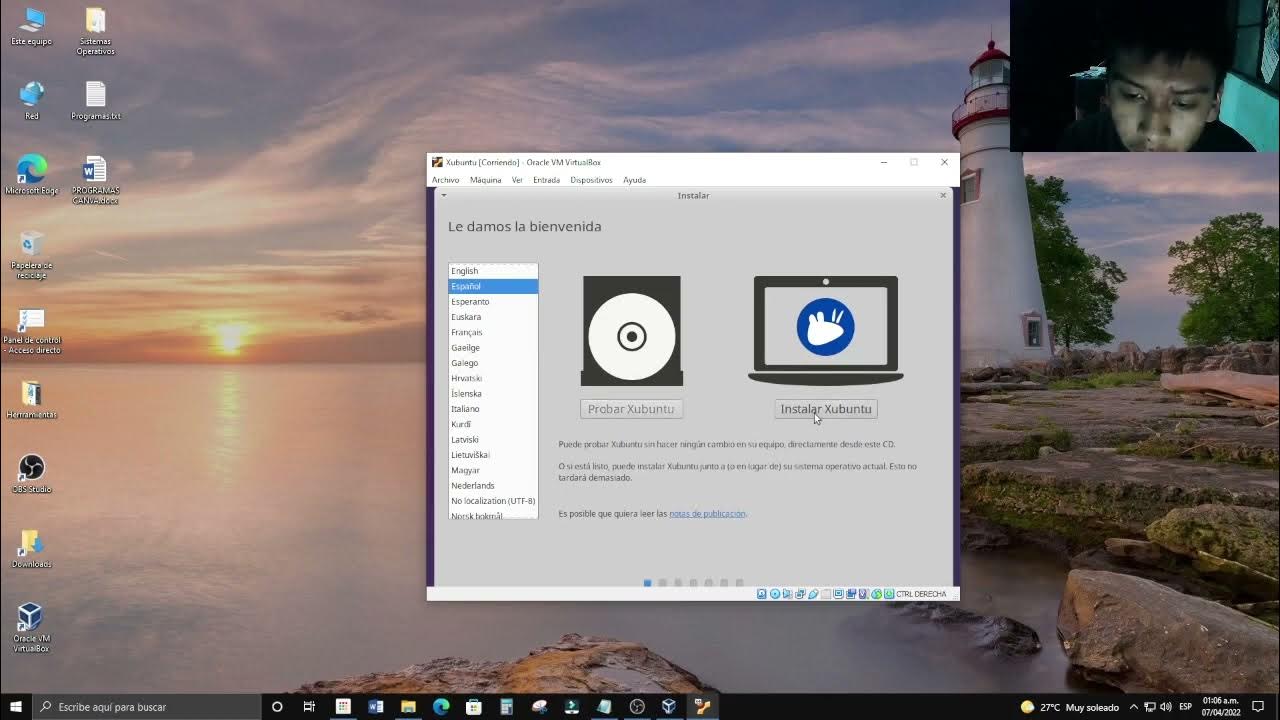The width and height of the screenshot is (1280, 720).
Task: Open File Explorer from the taskbar
Action: click(408, 707)
